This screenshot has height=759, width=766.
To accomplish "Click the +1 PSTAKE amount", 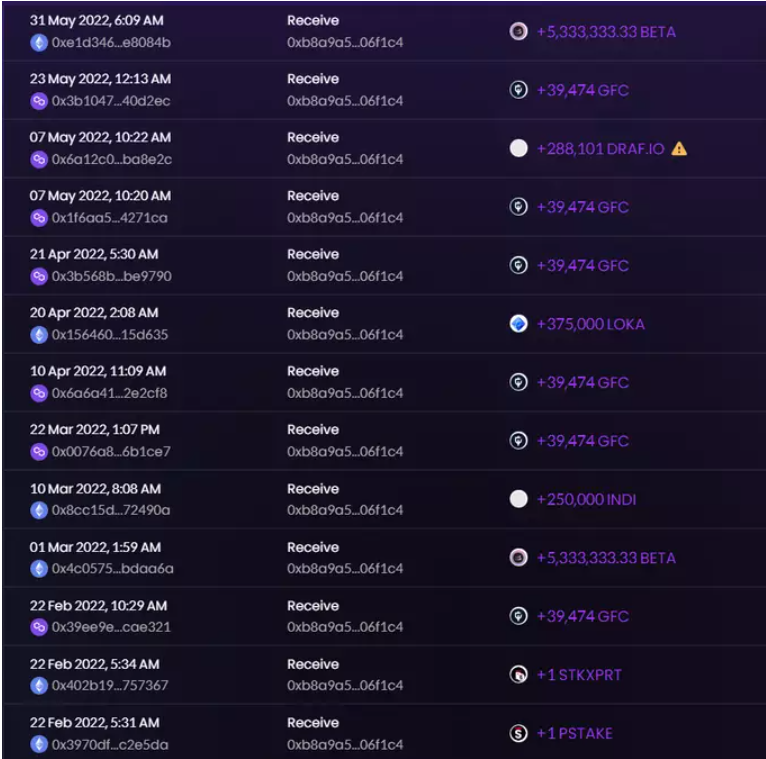I will pyautogui.click(x=574, y=733).
